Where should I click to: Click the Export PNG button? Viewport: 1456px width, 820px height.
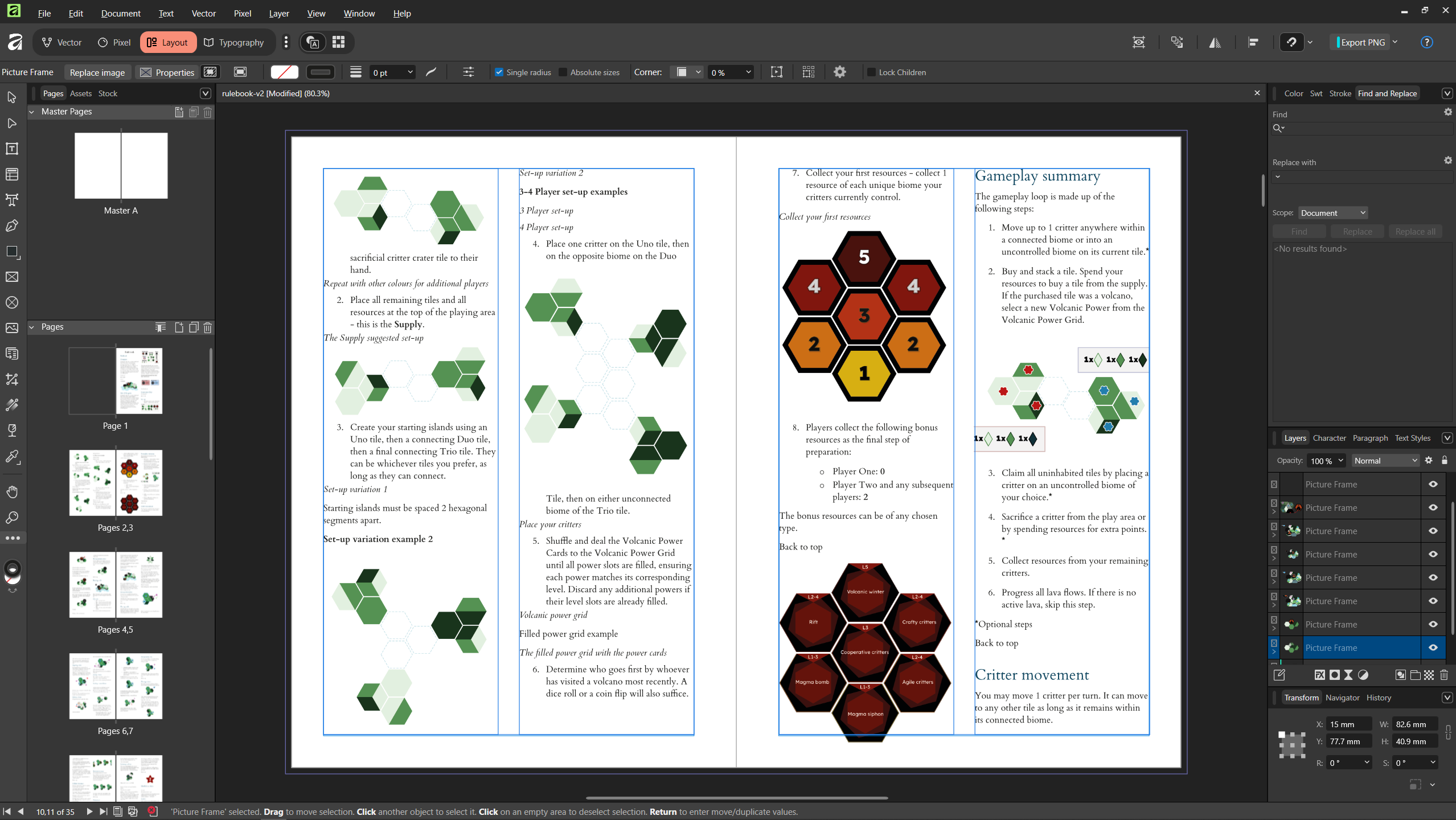pos(1362,42)
